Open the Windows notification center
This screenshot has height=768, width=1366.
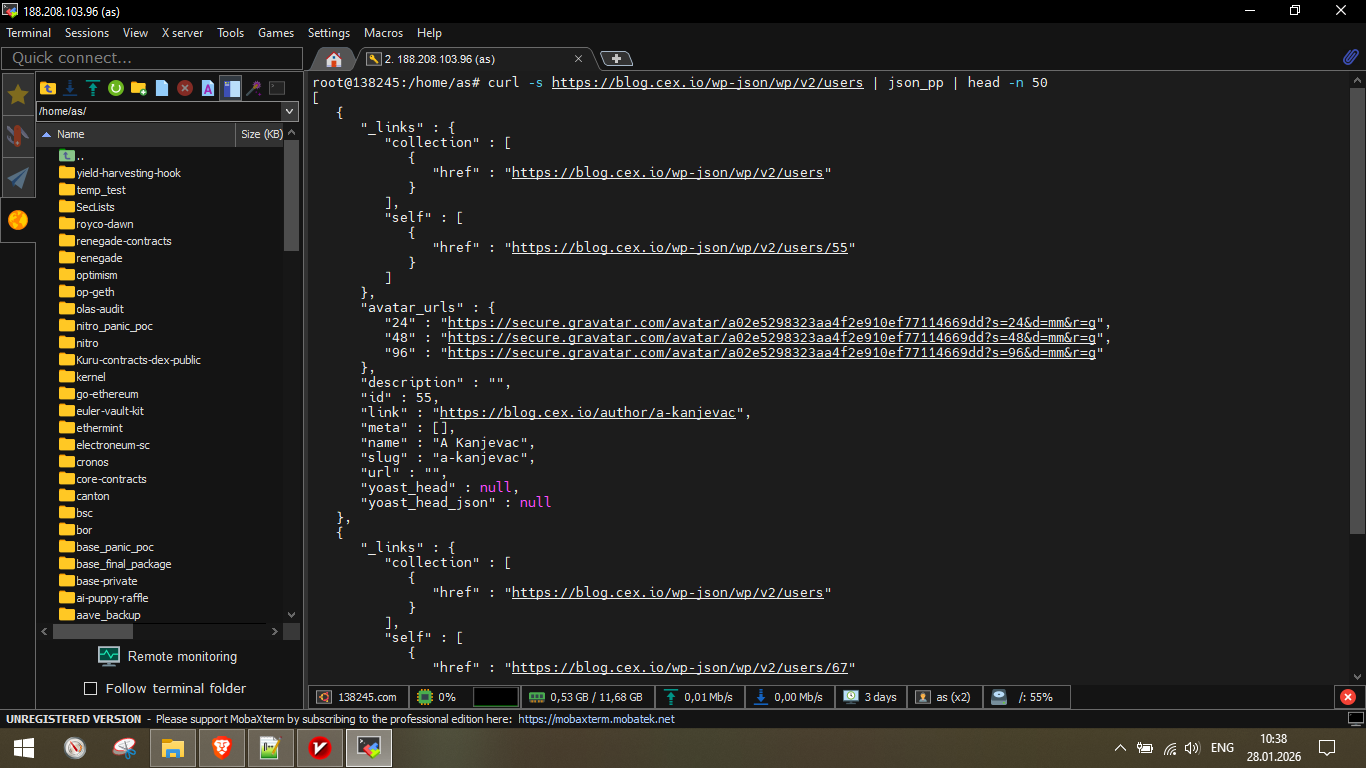tap(1327, 747)
